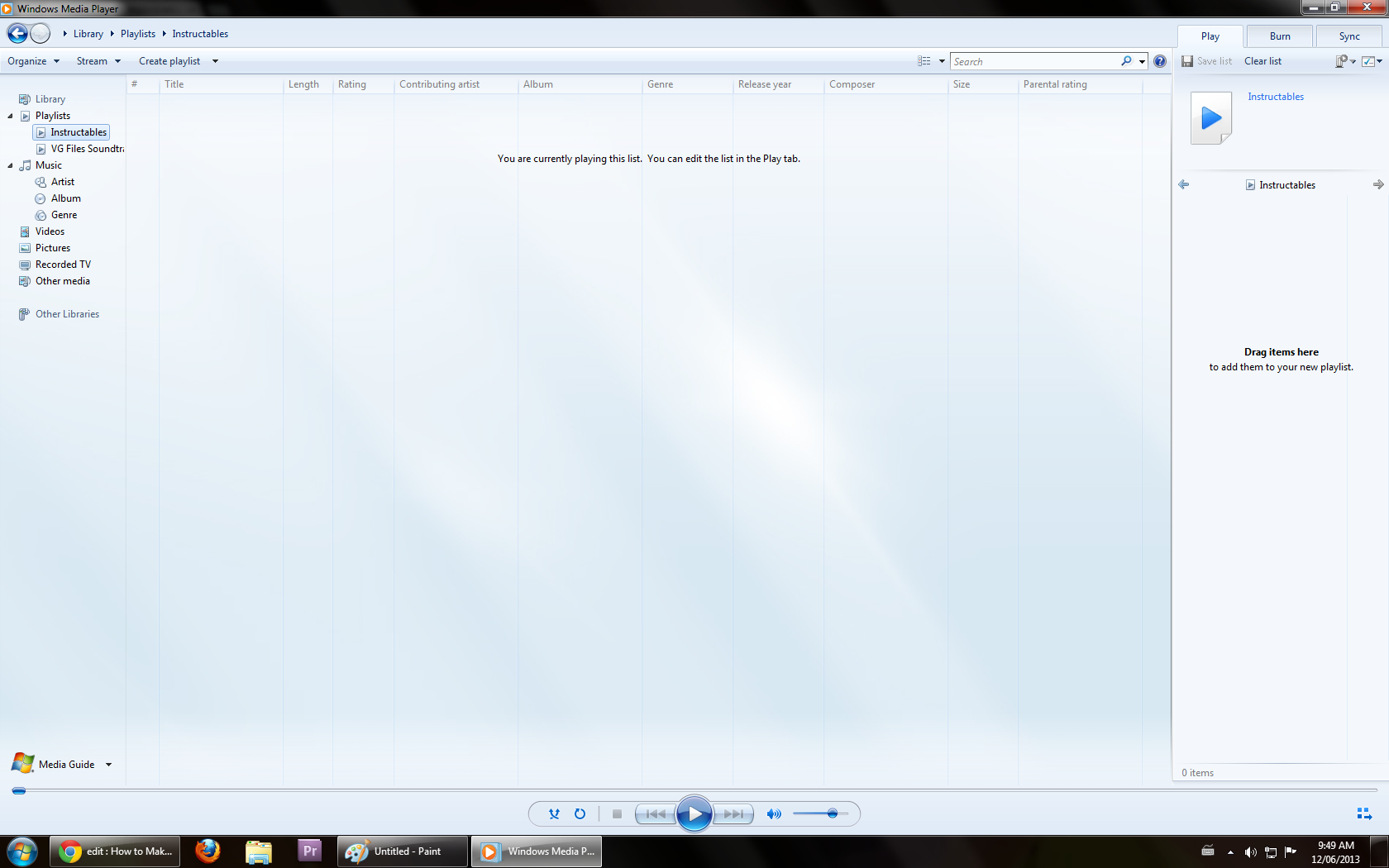Click the Next track button
The image size is (1389, 868).
tap(733, 814)
